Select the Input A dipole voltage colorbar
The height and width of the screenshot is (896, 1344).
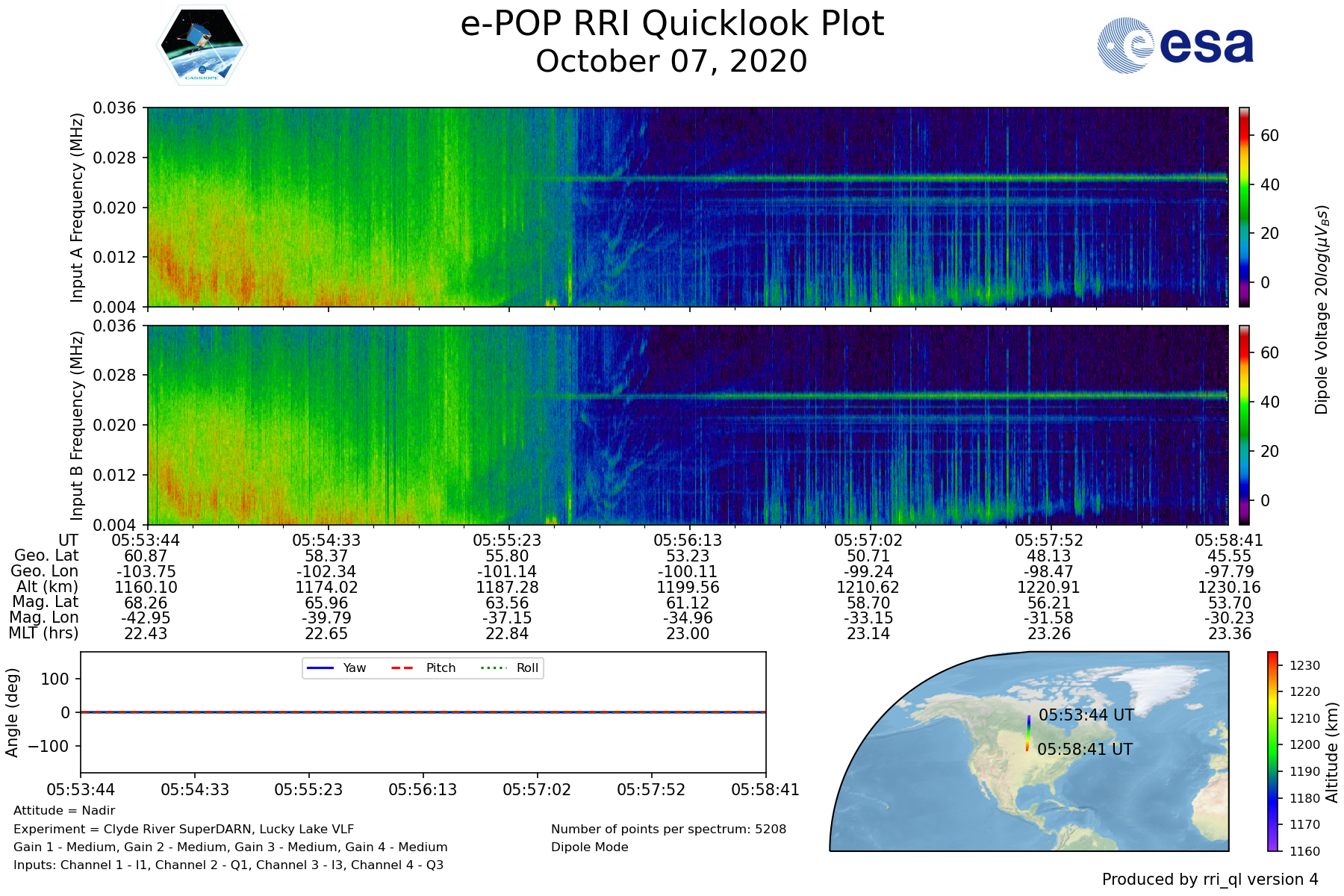1244,207
